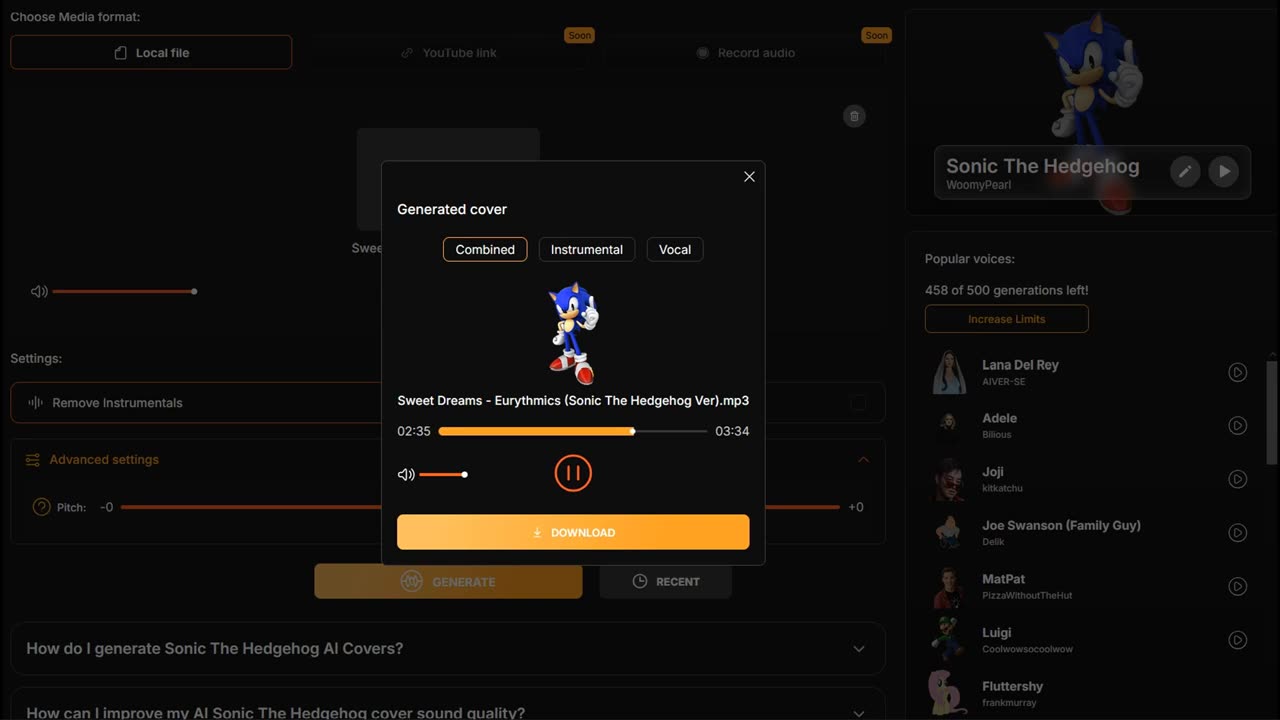Close the Generated cover dialog
The width and height of the screenshot is (1280, 720).
[x=749, y=177]
